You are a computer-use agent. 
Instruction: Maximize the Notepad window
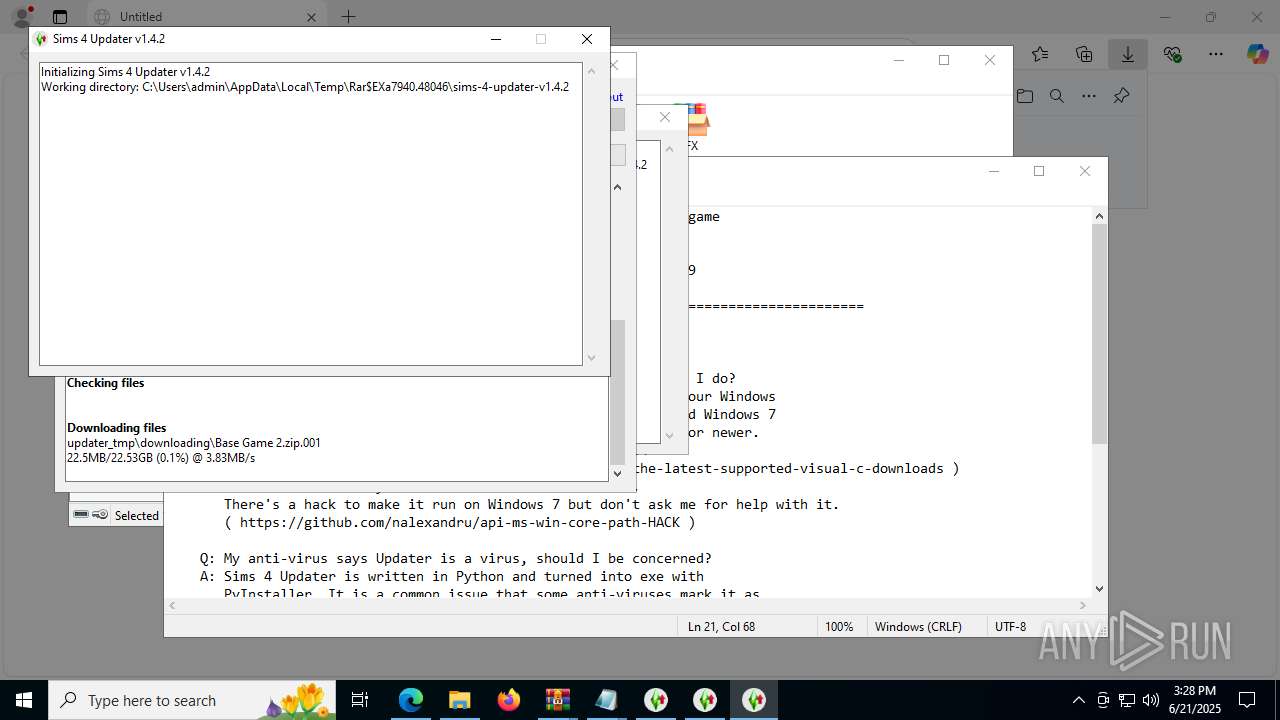click(x=1039, y=171)
